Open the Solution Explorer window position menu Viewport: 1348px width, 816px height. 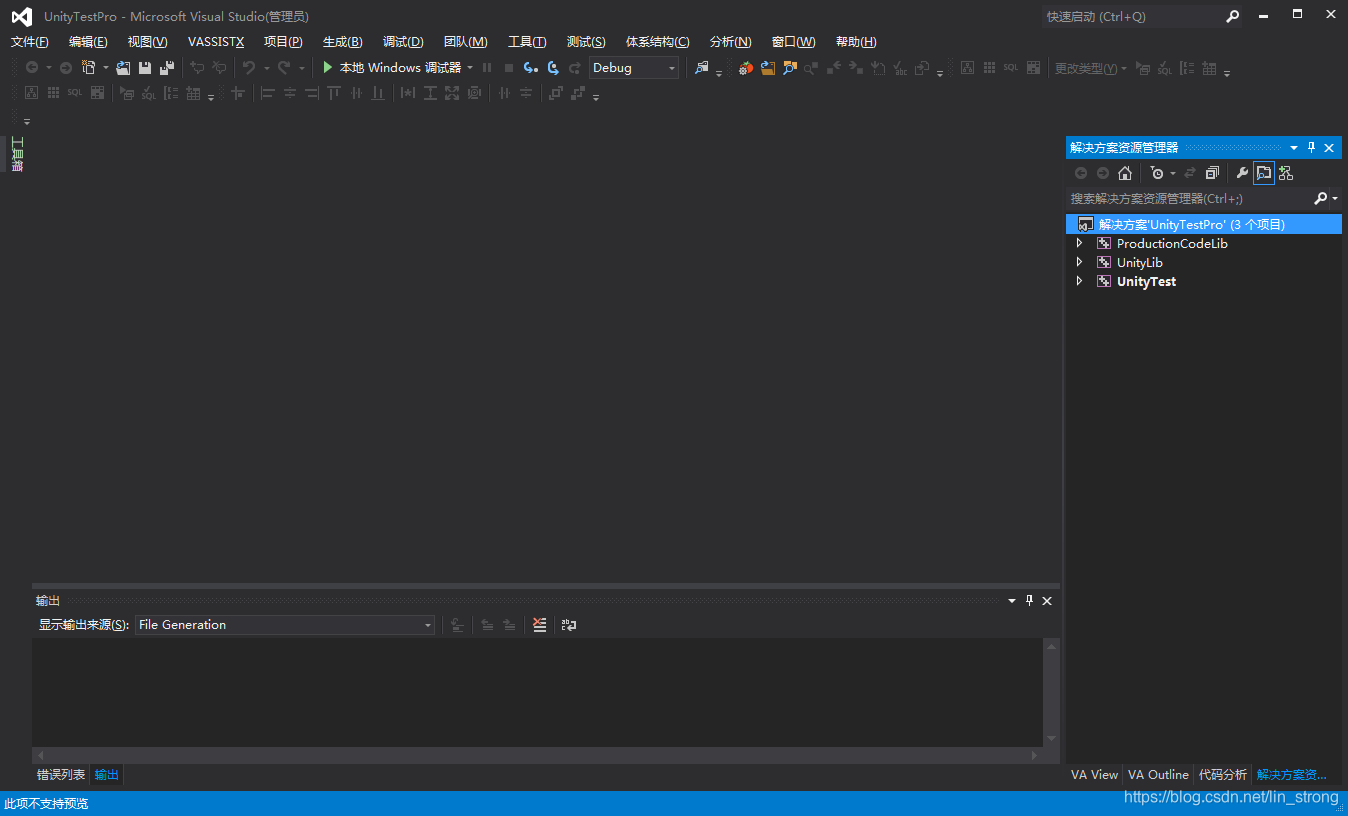[x=1294, y=147]
